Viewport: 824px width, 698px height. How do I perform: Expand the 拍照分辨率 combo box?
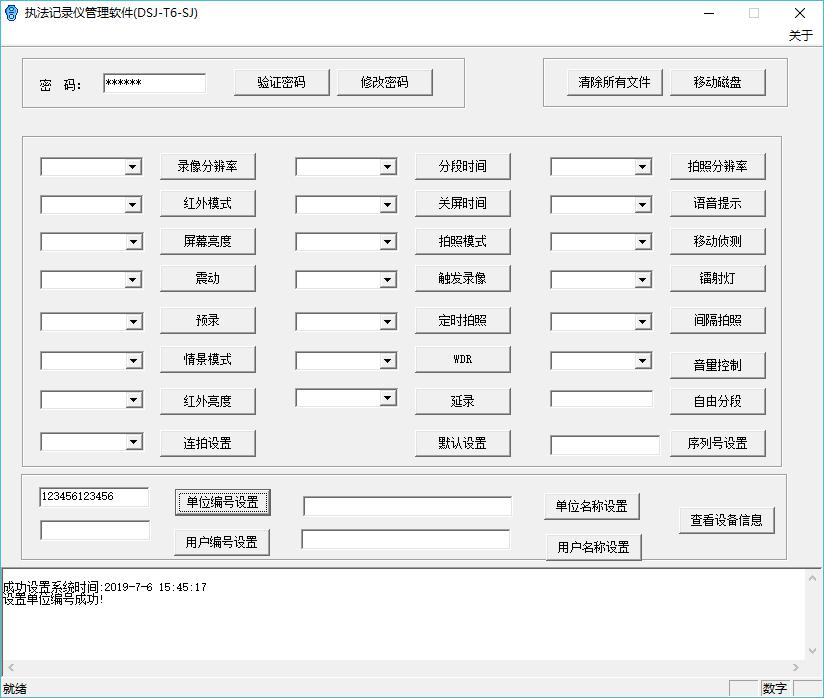point(643,167)
